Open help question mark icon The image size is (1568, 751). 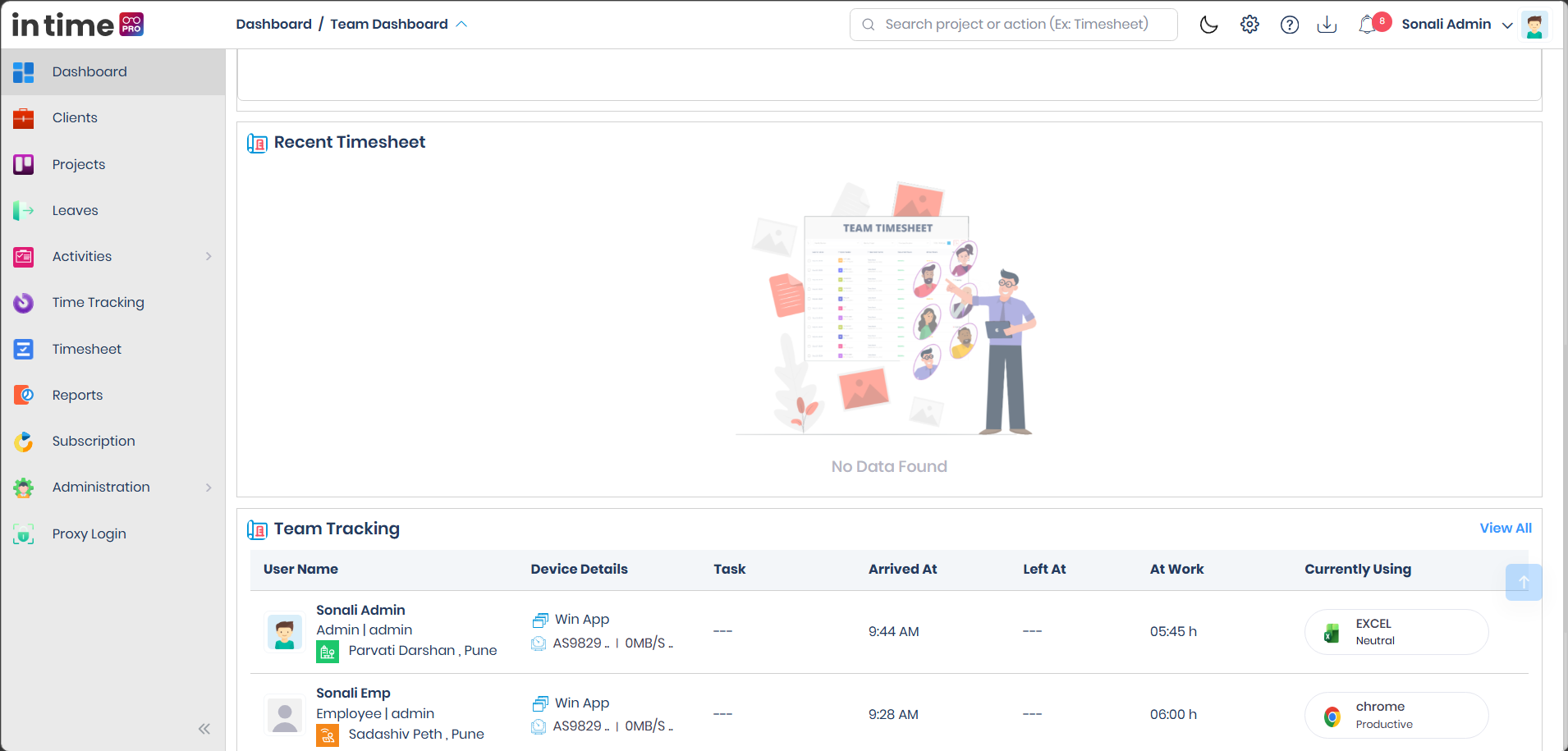1290,25
